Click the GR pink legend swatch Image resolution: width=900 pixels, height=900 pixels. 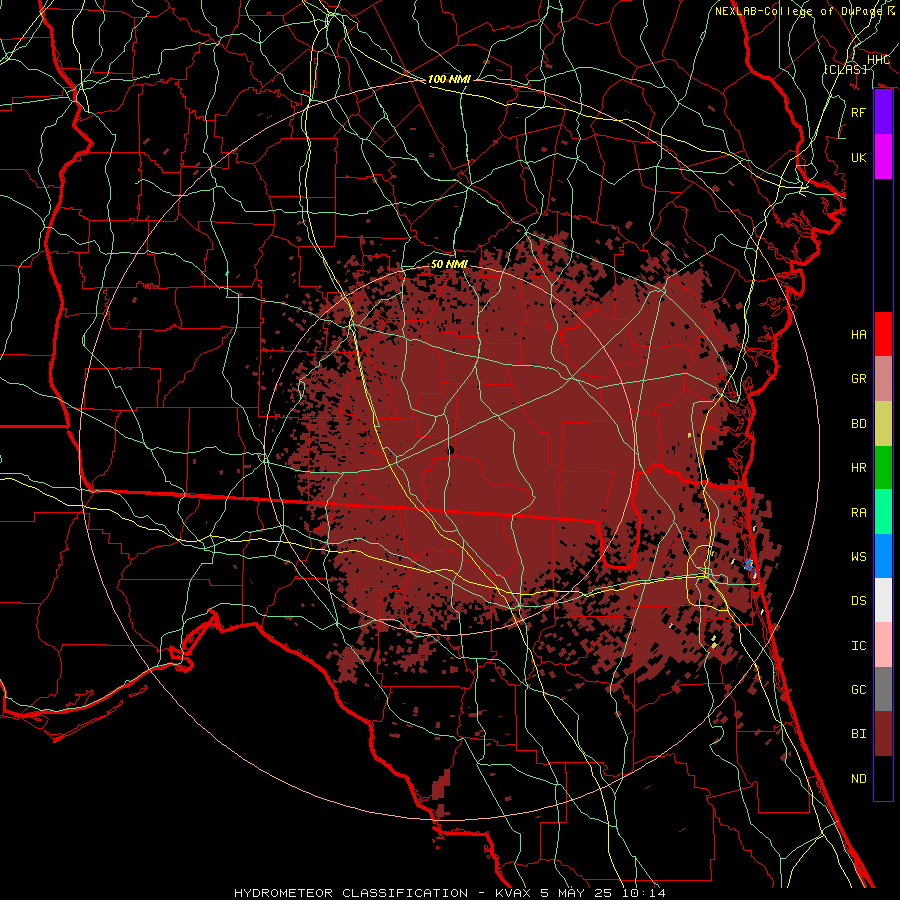[883, 379]
